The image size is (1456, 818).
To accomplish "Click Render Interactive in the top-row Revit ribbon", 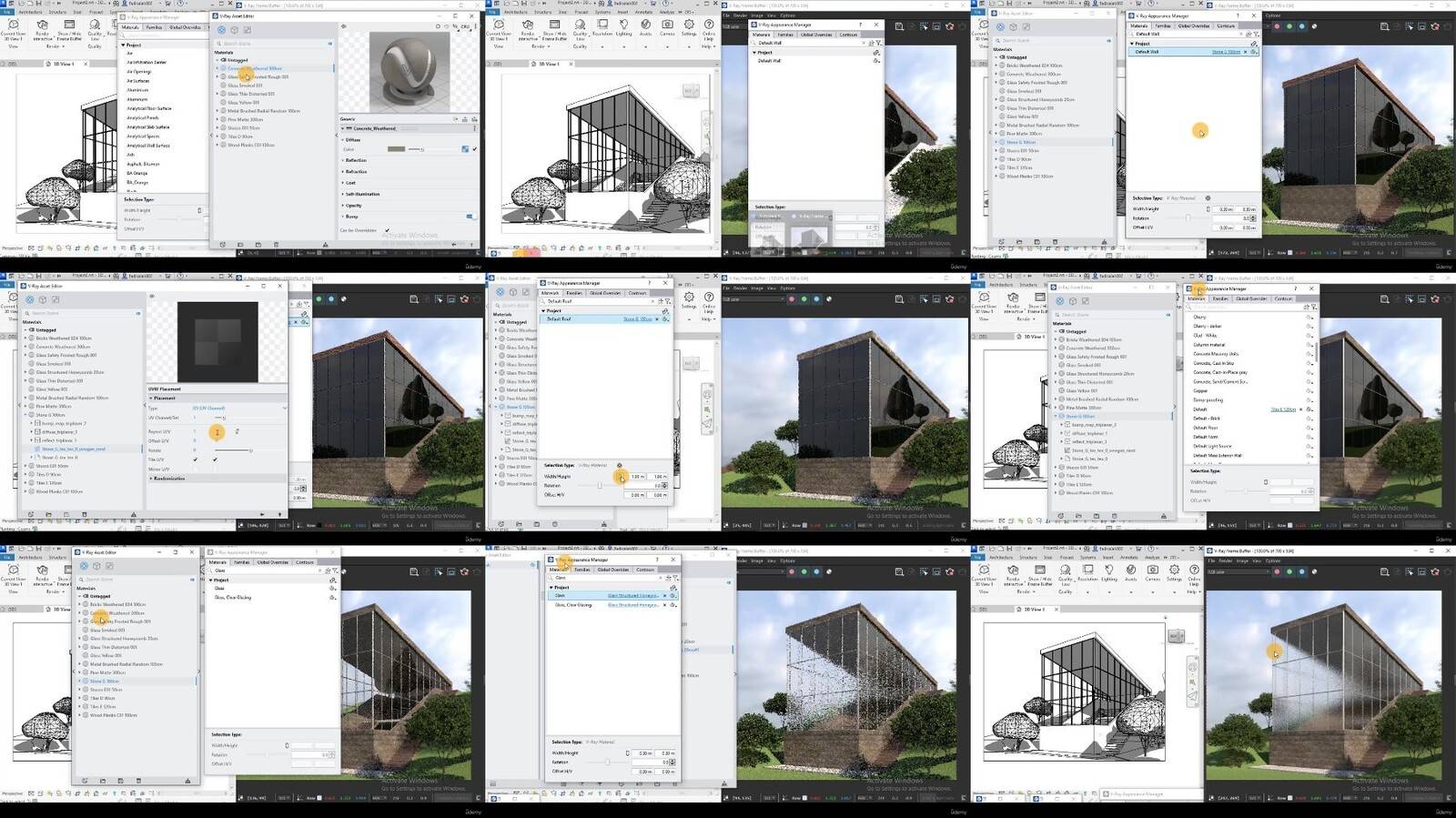I will coord(528,29).
